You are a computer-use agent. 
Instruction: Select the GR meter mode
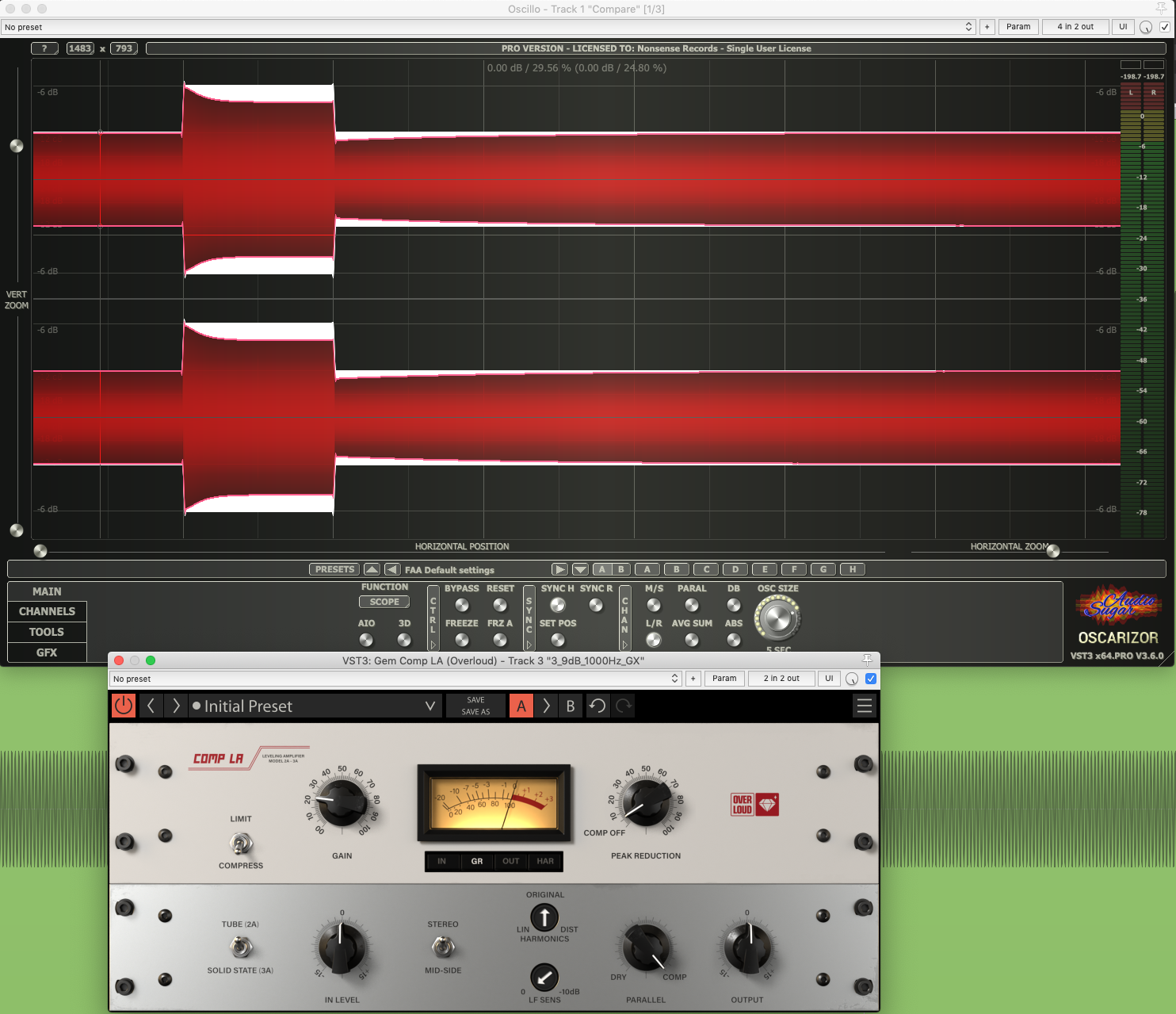pyautogui.click(x=477, y=861)
